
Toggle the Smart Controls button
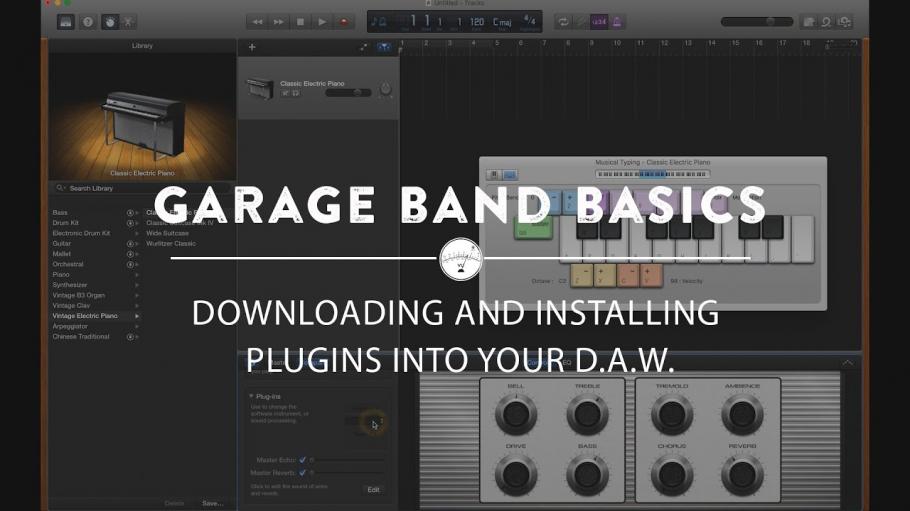coord(110,22)
